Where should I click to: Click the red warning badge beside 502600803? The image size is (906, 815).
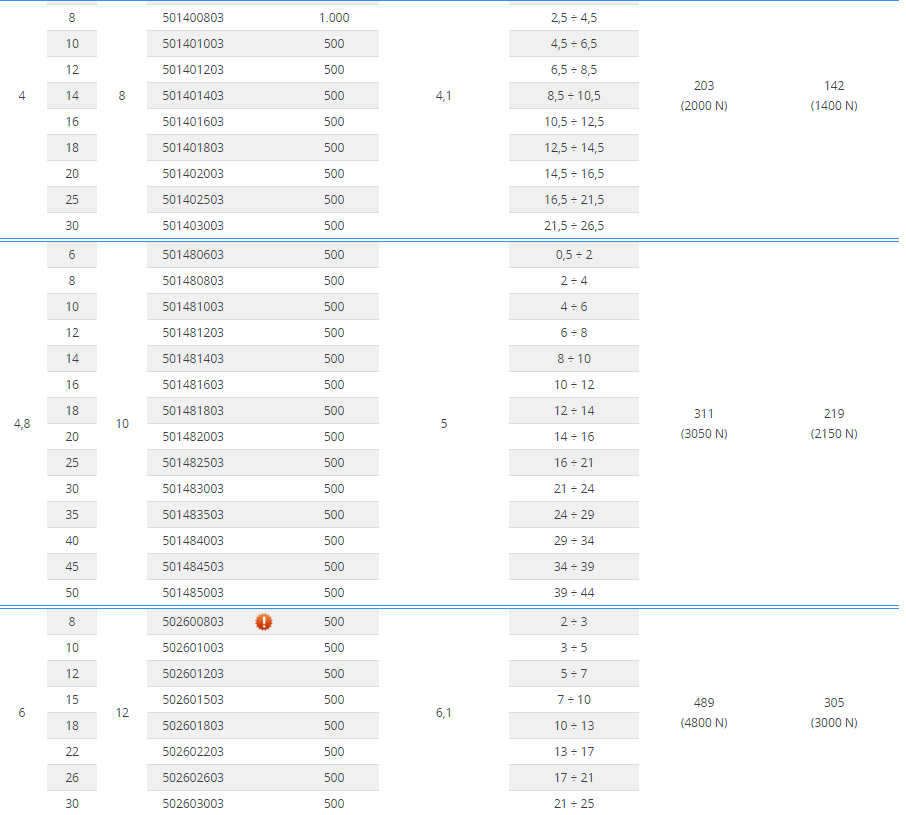[x=264, y=622]
